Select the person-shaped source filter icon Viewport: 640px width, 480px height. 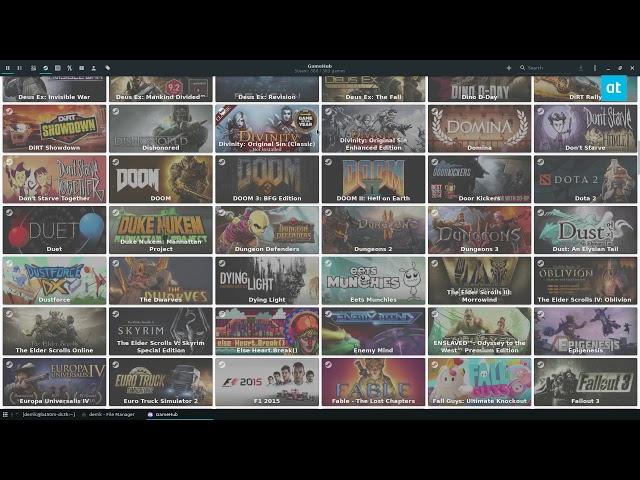(x=93, y=68)
